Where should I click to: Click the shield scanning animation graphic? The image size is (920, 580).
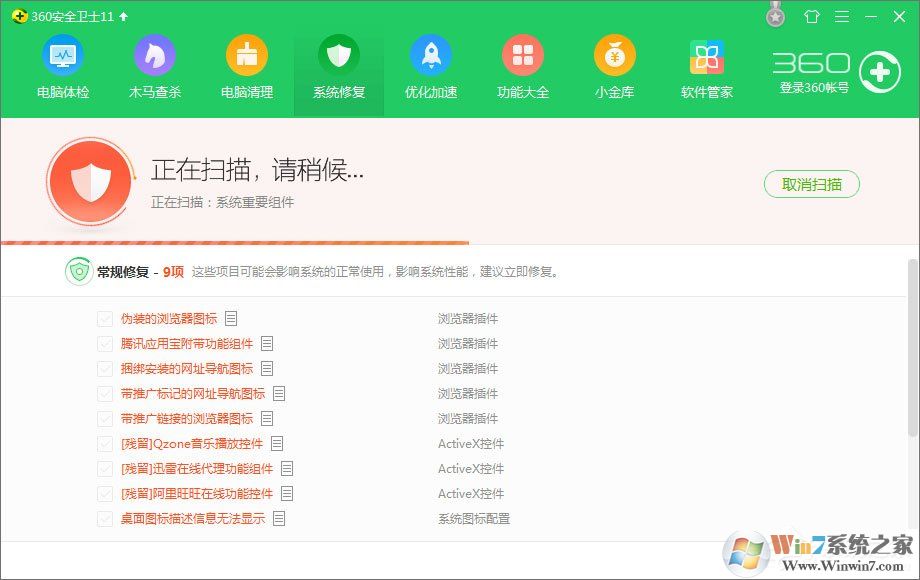click(90, 181)
